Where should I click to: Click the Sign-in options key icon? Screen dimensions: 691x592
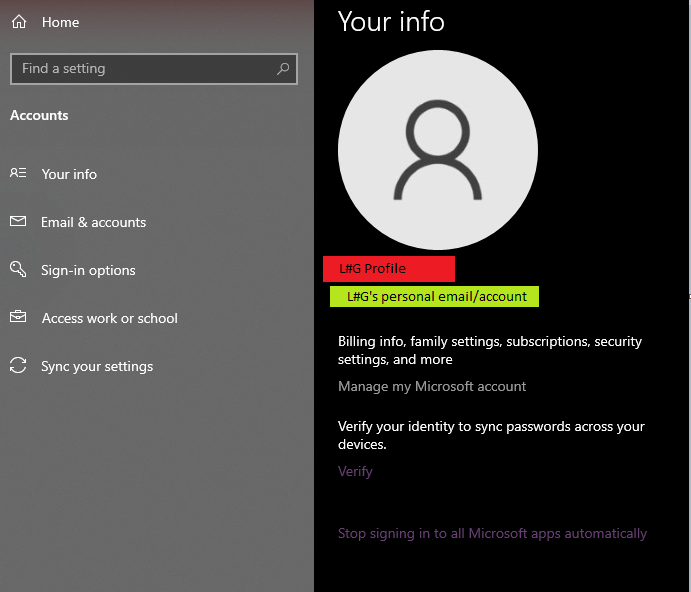coord(18,269)
